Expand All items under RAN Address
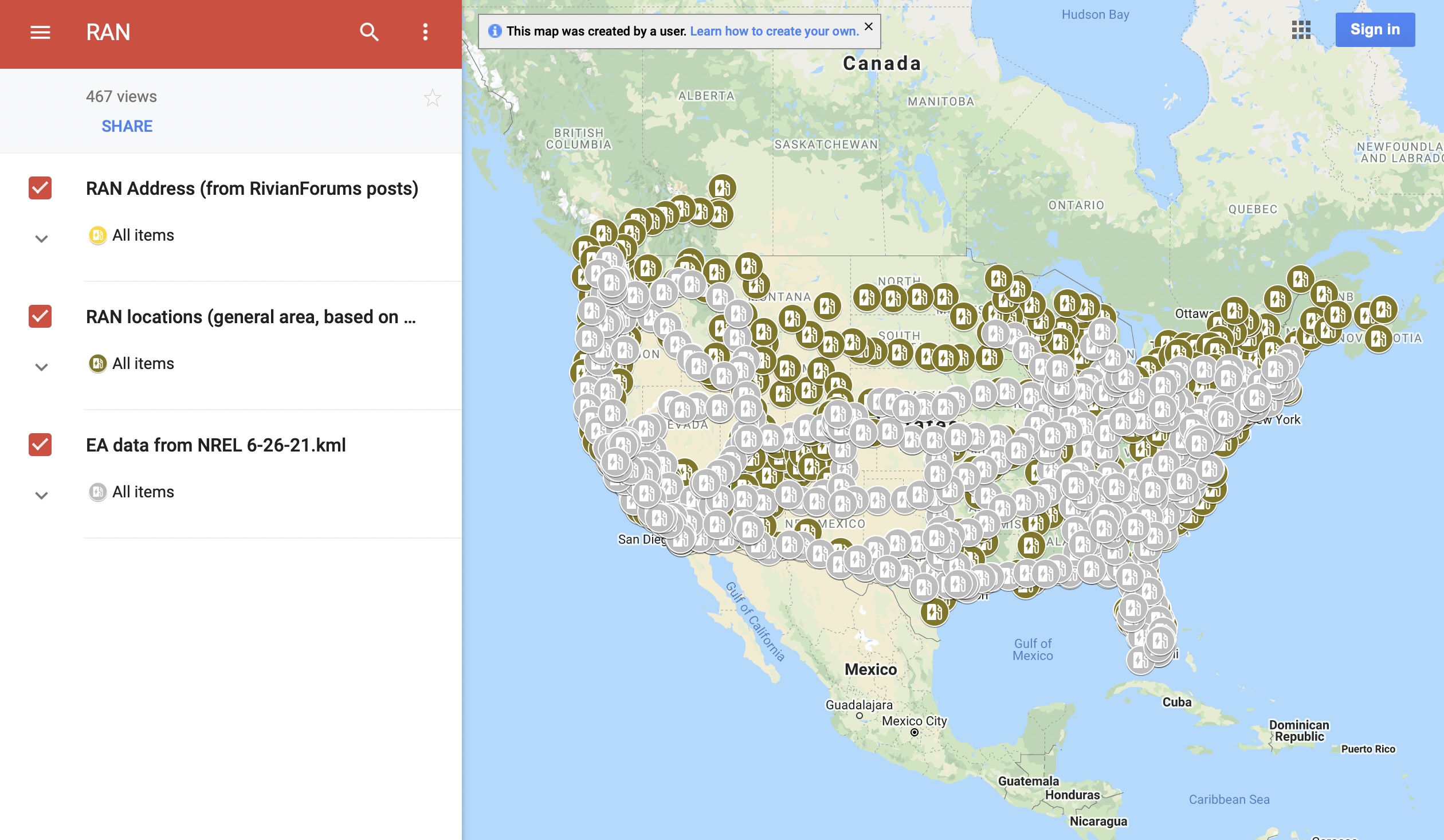The height and width of the screenshot is (840, 1444). coord(41,239)
